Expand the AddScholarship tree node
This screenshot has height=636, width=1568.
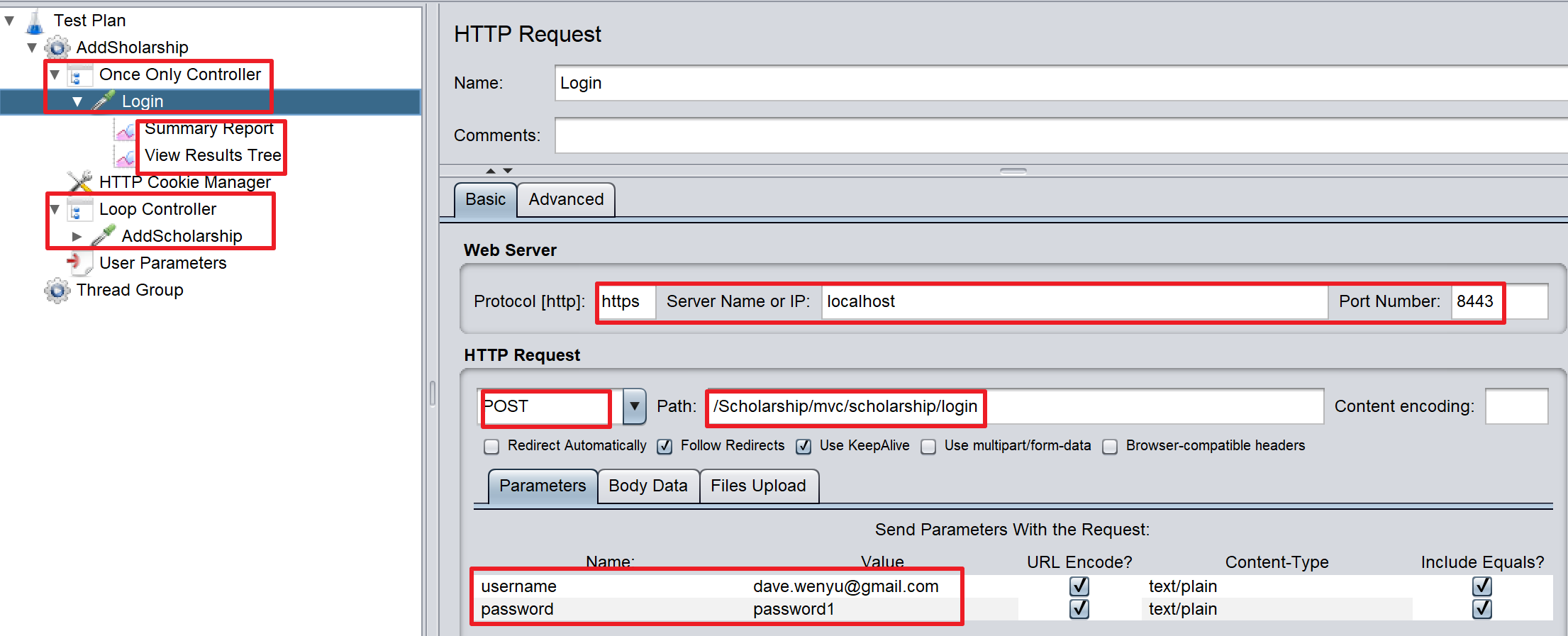[77, 236]
